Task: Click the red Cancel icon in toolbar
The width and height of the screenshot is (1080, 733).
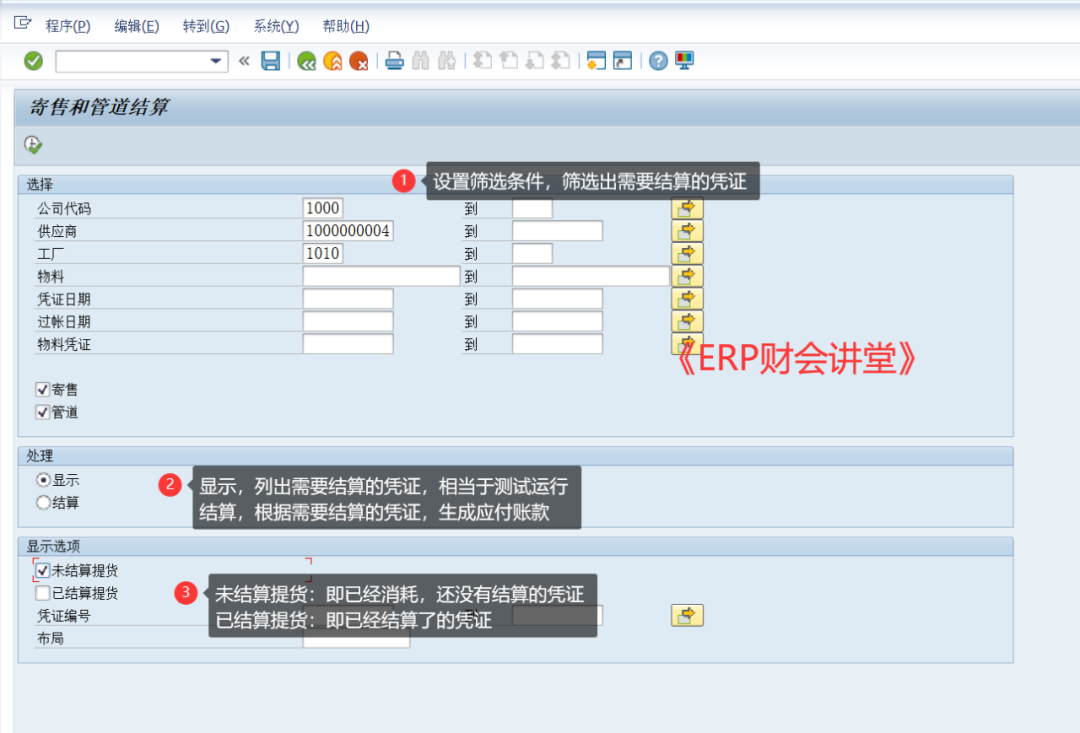Action: click(x=358, y=61)
